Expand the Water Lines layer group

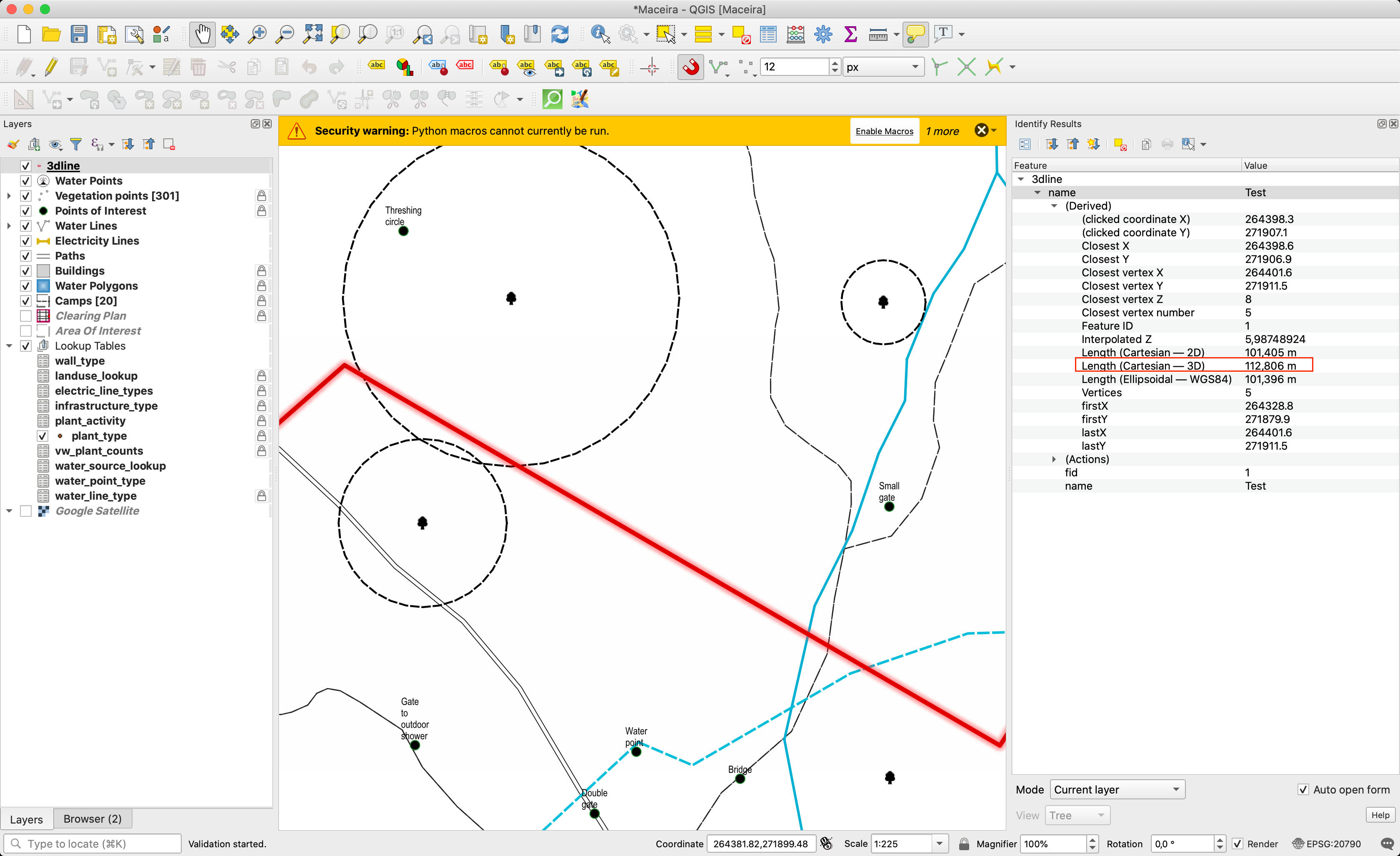coord(9,225)
